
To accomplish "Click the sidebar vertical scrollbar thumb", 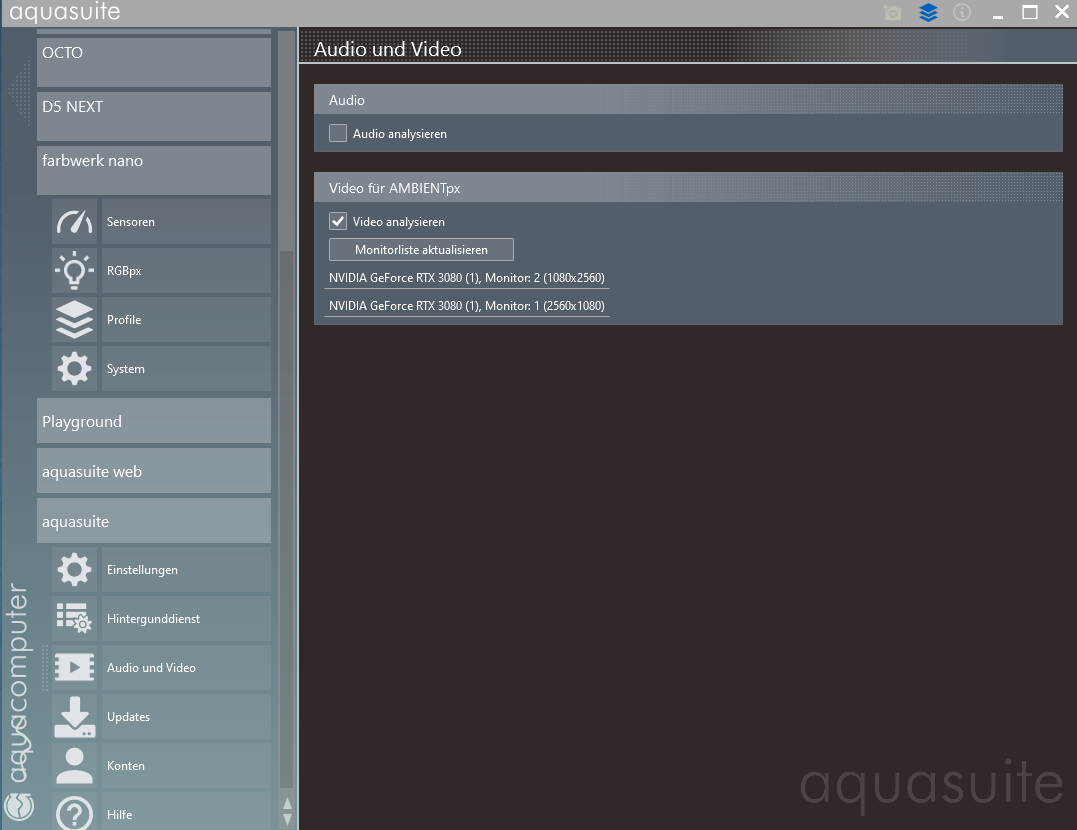I will tap(287, 519).
